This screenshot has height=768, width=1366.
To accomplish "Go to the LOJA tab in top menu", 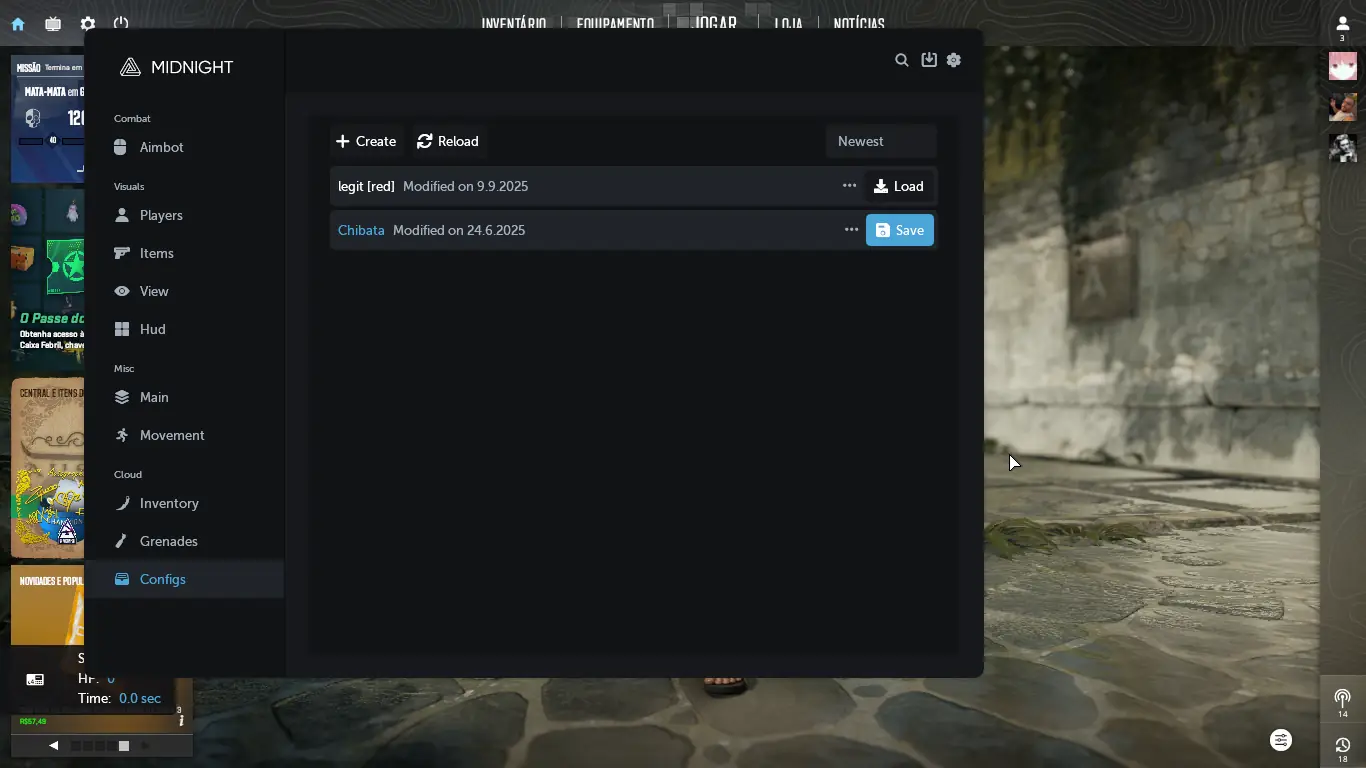I will tap(788, 23).
